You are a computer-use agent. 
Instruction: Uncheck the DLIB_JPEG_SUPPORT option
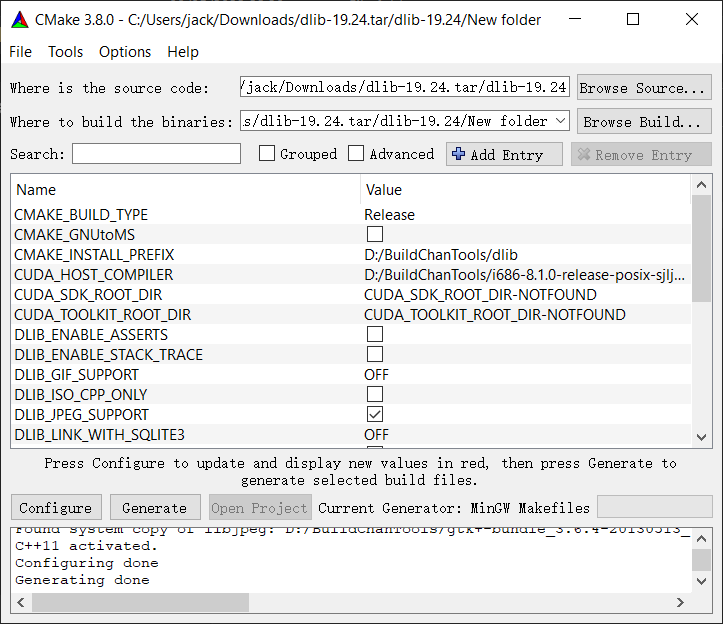click(x=375, y=414)
